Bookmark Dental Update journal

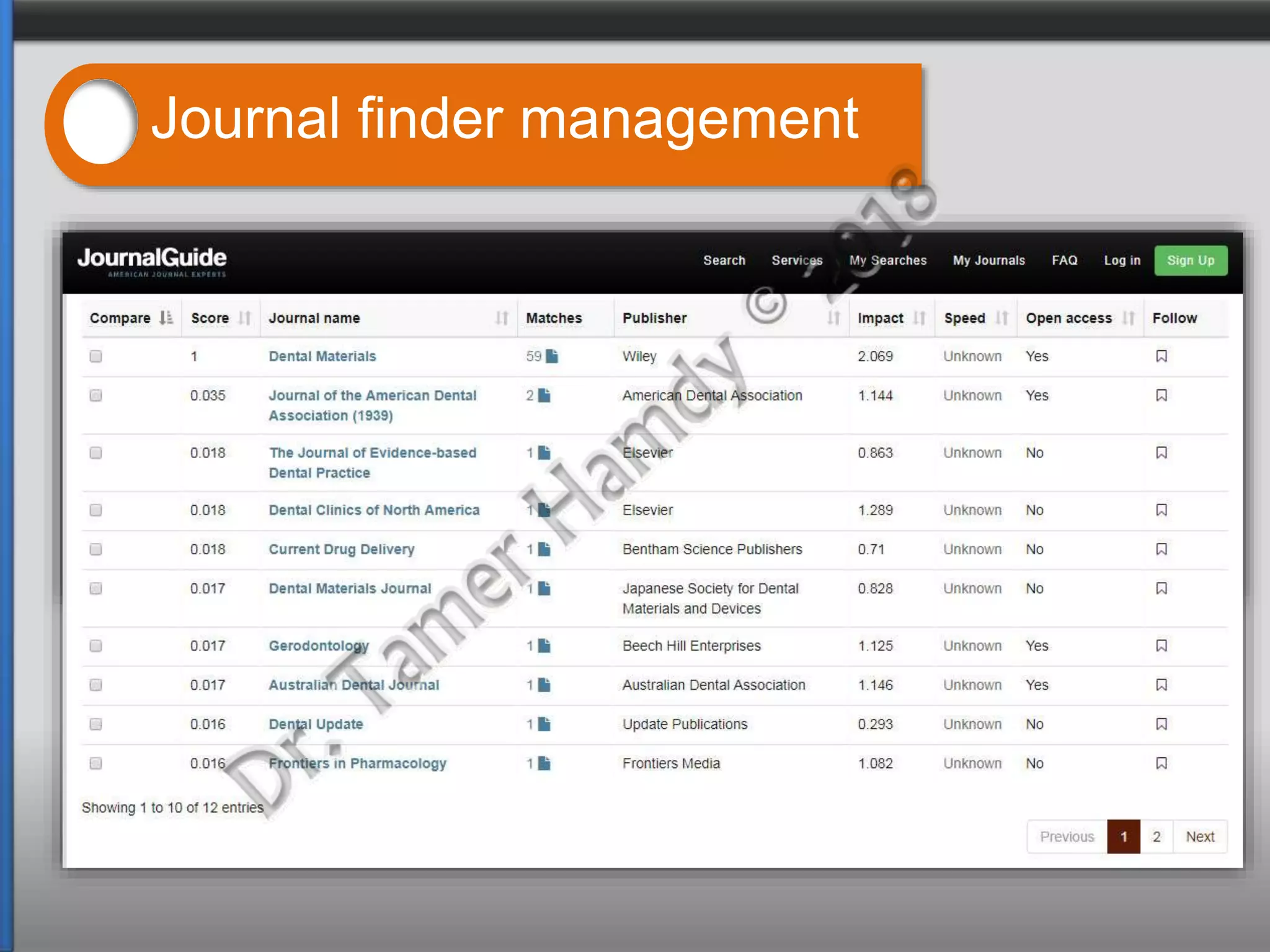(x=1161, y=724)
